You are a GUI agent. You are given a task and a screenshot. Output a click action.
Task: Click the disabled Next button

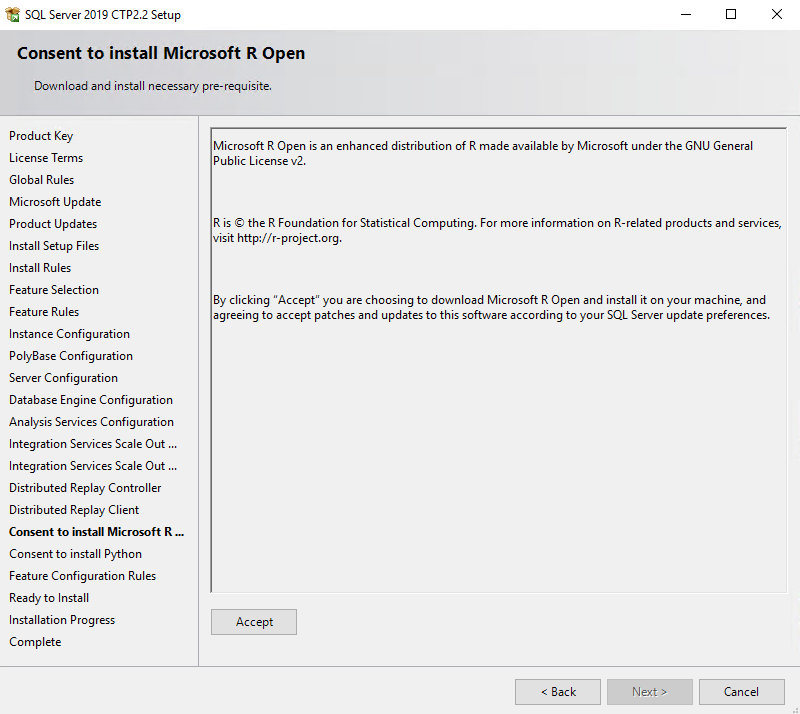coord(649,692)
